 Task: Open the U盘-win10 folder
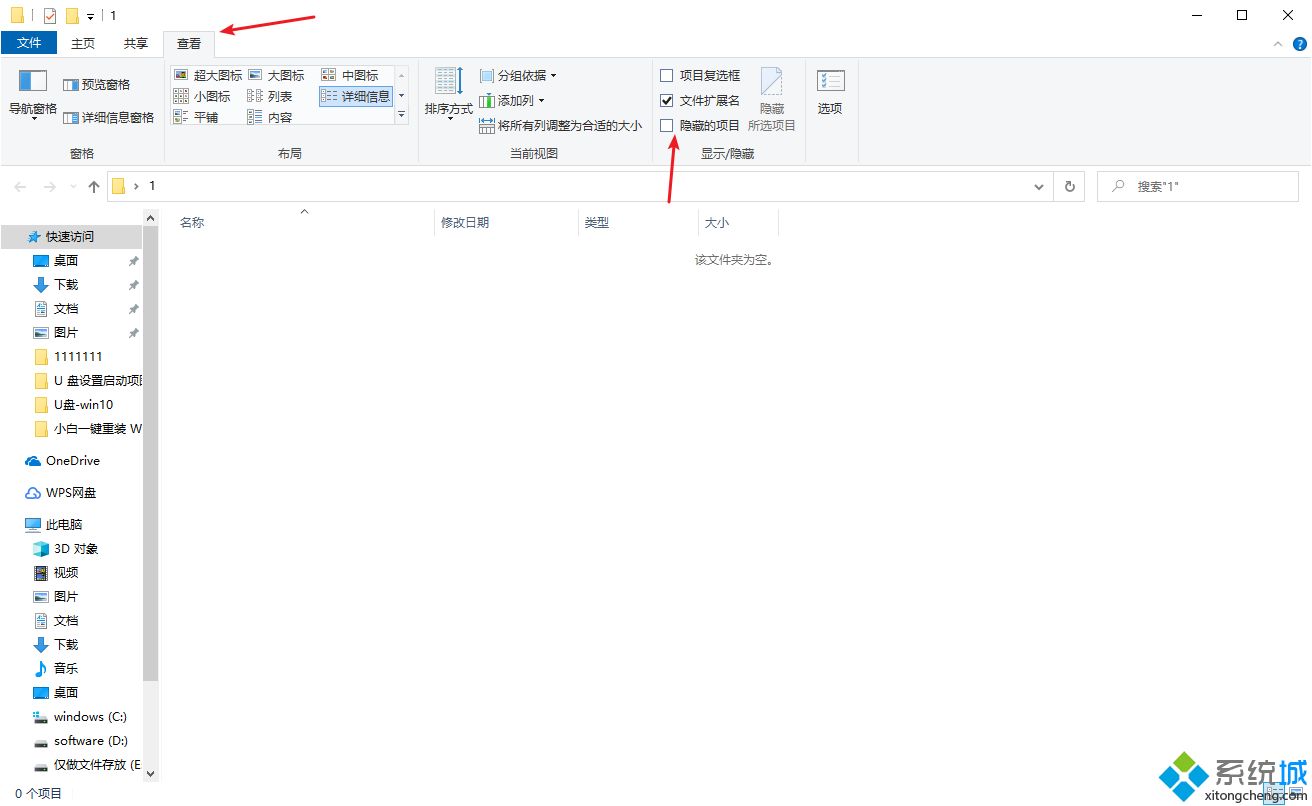[x=83, y=405]
